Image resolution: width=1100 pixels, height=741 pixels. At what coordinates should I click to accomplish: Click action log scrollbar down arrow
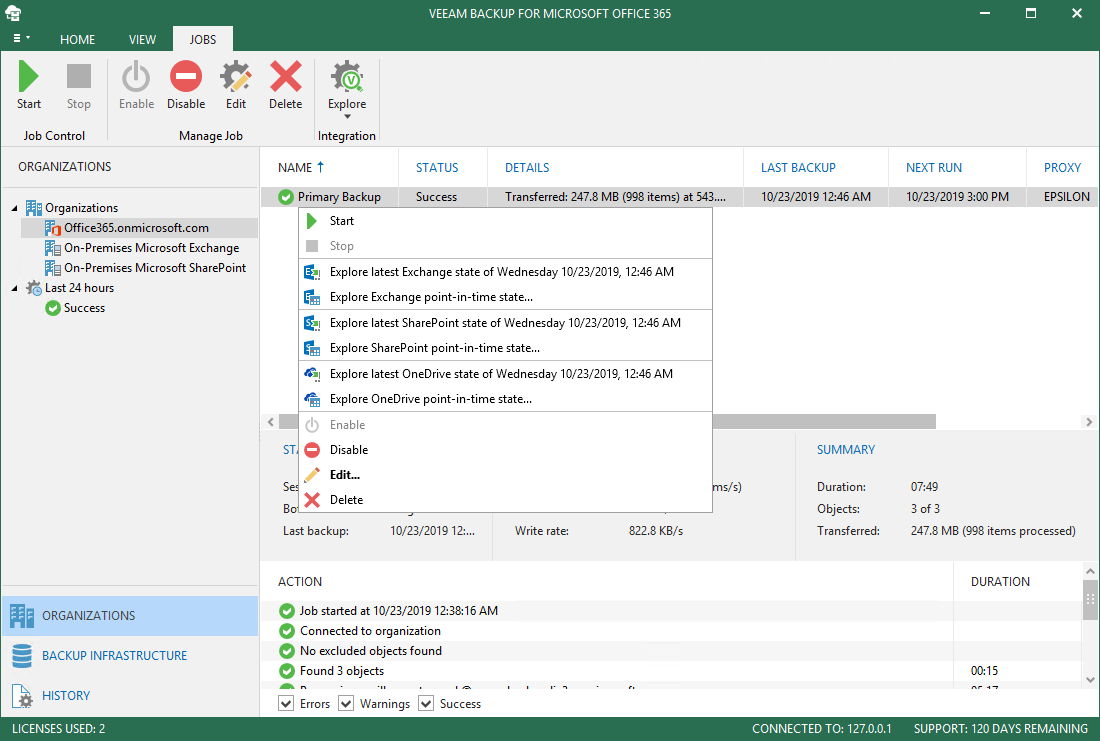1089,679
